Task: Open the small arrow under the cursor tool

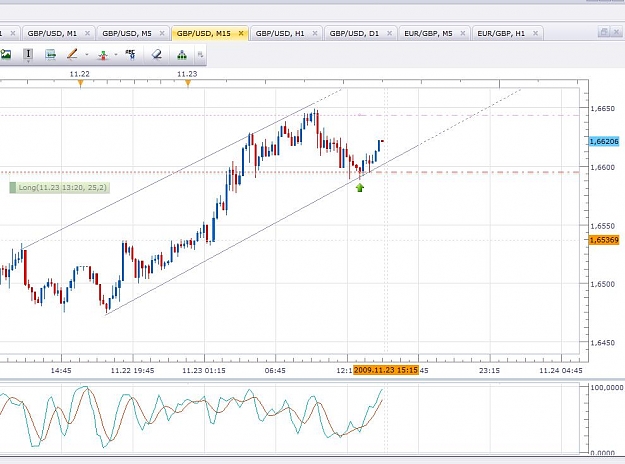Action: tap(28, 62)
